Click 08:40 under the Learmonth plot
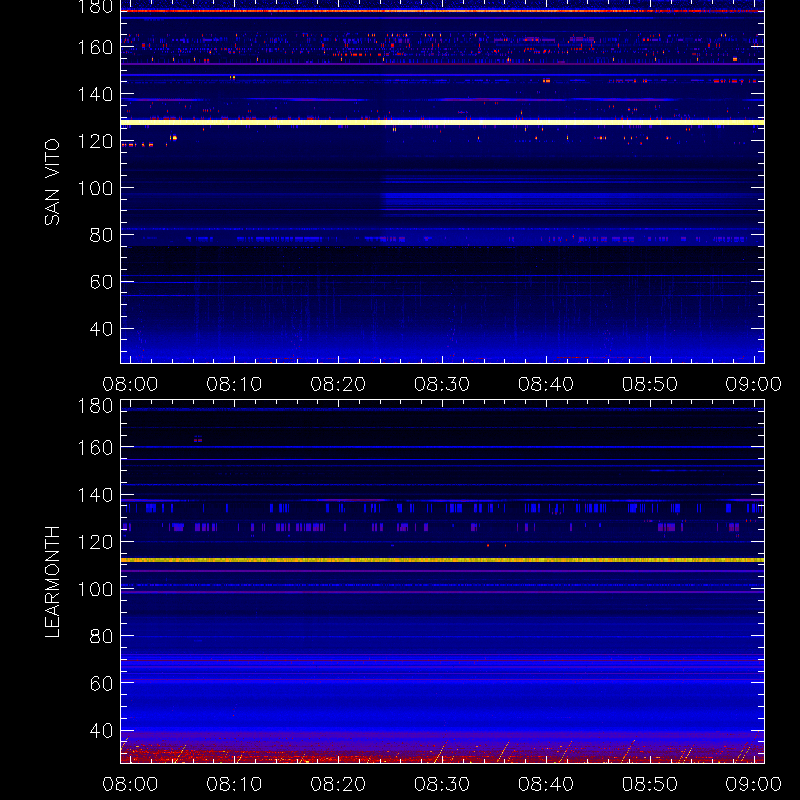The image size is (800, 800). point(546,784)
